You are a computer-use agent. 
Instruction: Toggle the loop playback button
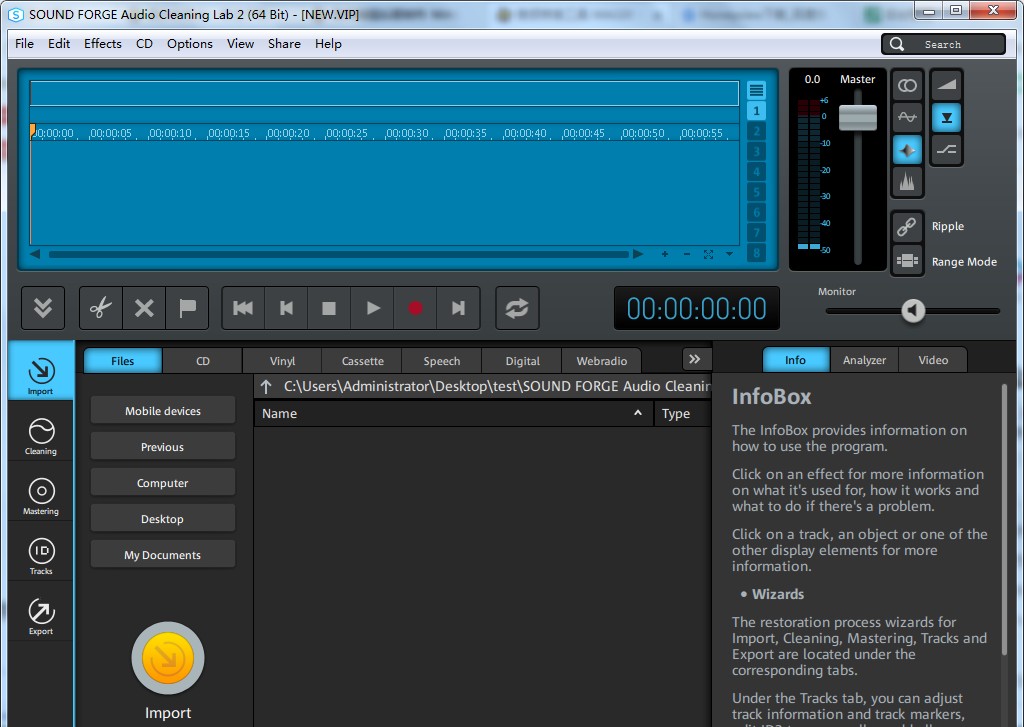517,307
